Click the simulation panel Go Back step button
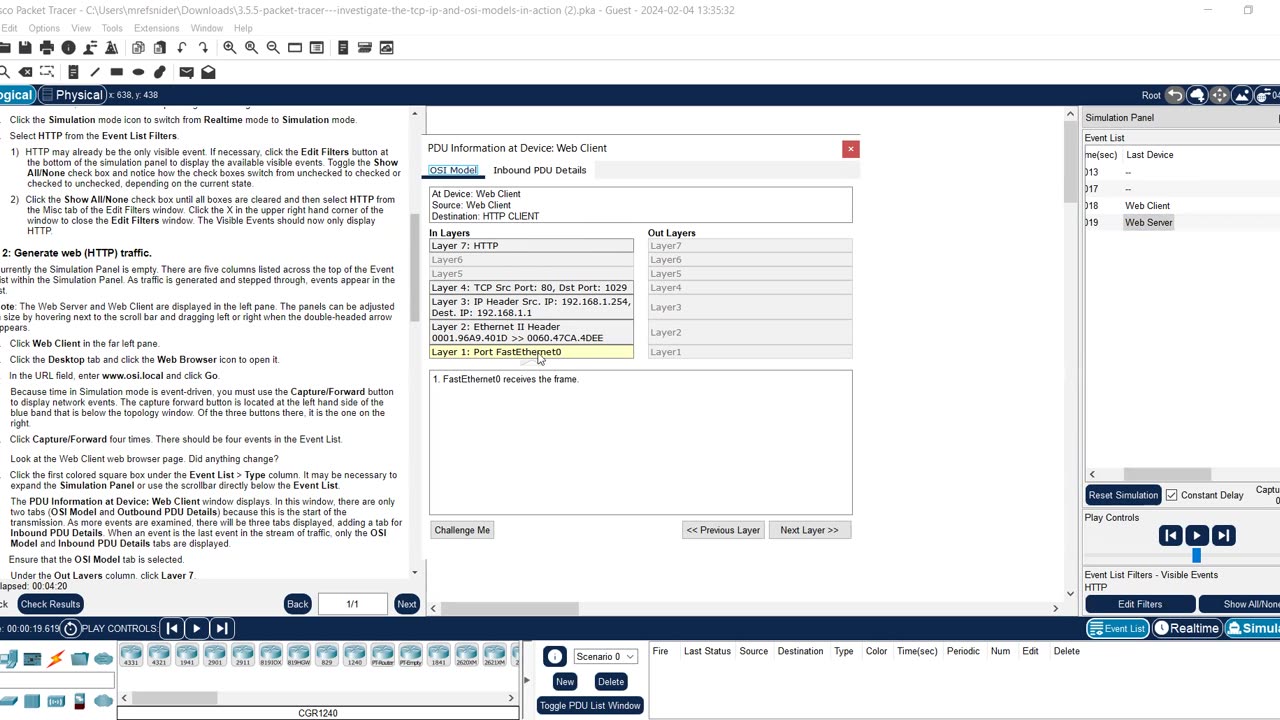Image resolution: width=1280 pixels, height=720 pixels. click(1171, 536)
